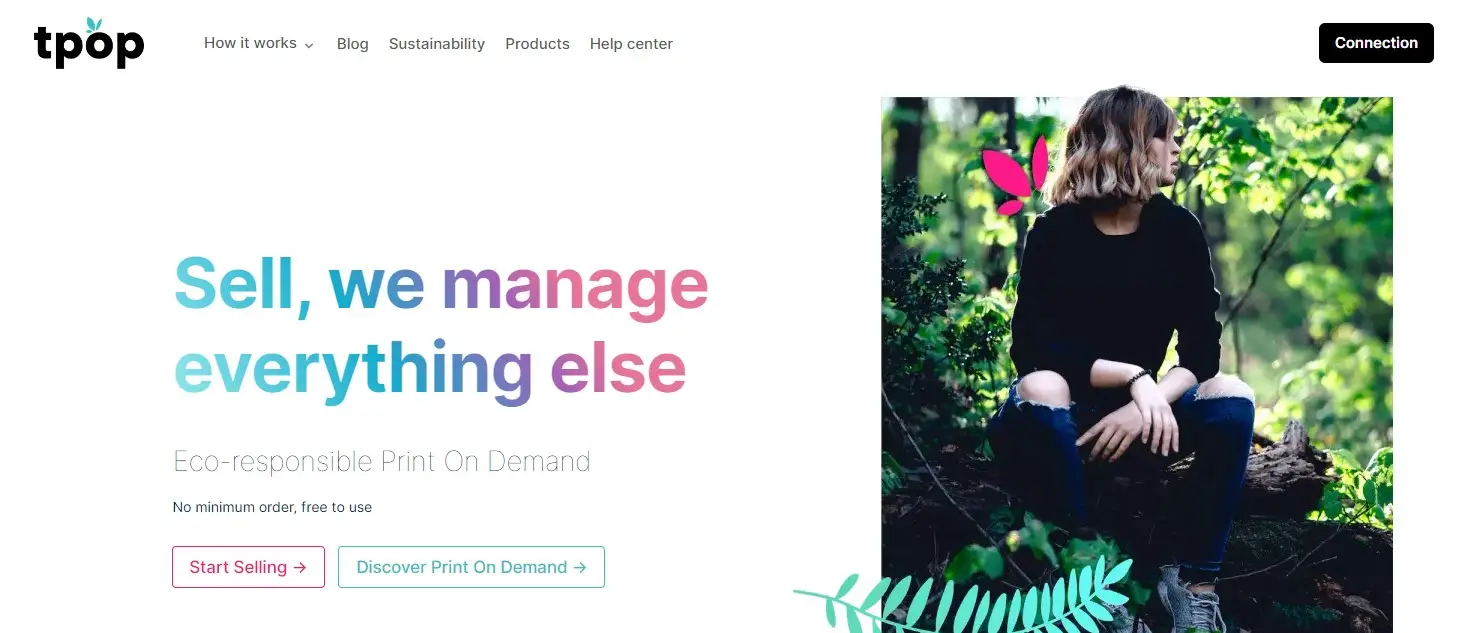Click the Sell, we manage everything else headline
1464x633 pixels.
[441, 328]
